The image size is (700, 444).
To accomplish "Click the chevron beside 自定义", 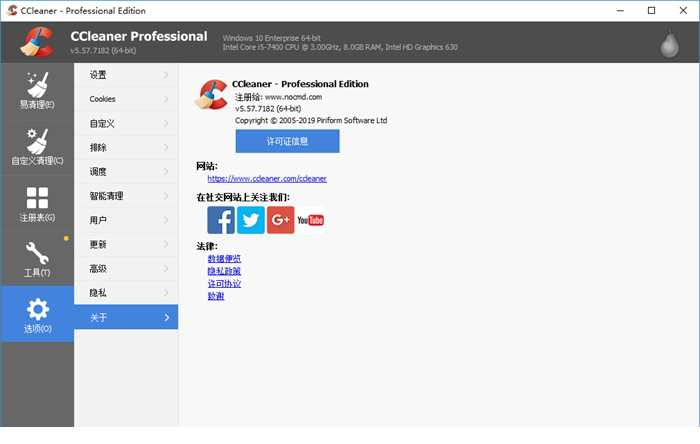I will click(167, 124).
